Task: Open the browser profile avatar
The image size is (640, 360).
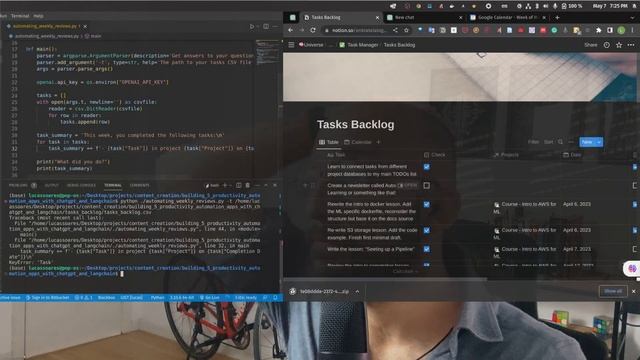Action: (x=621, y=30)
